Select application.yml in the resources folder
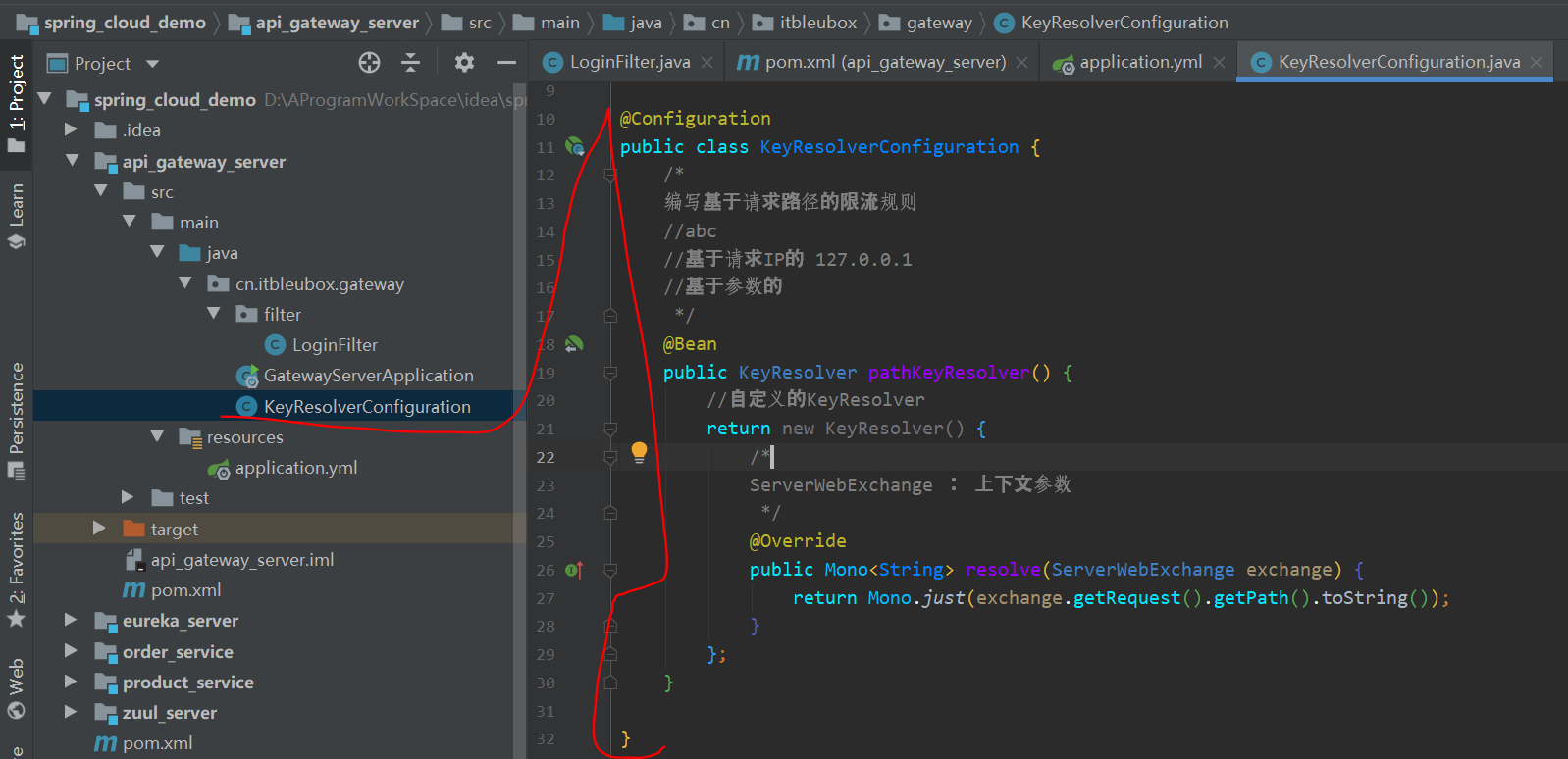The width and height of the screenshot is (1568, 759). click(283, 468)
